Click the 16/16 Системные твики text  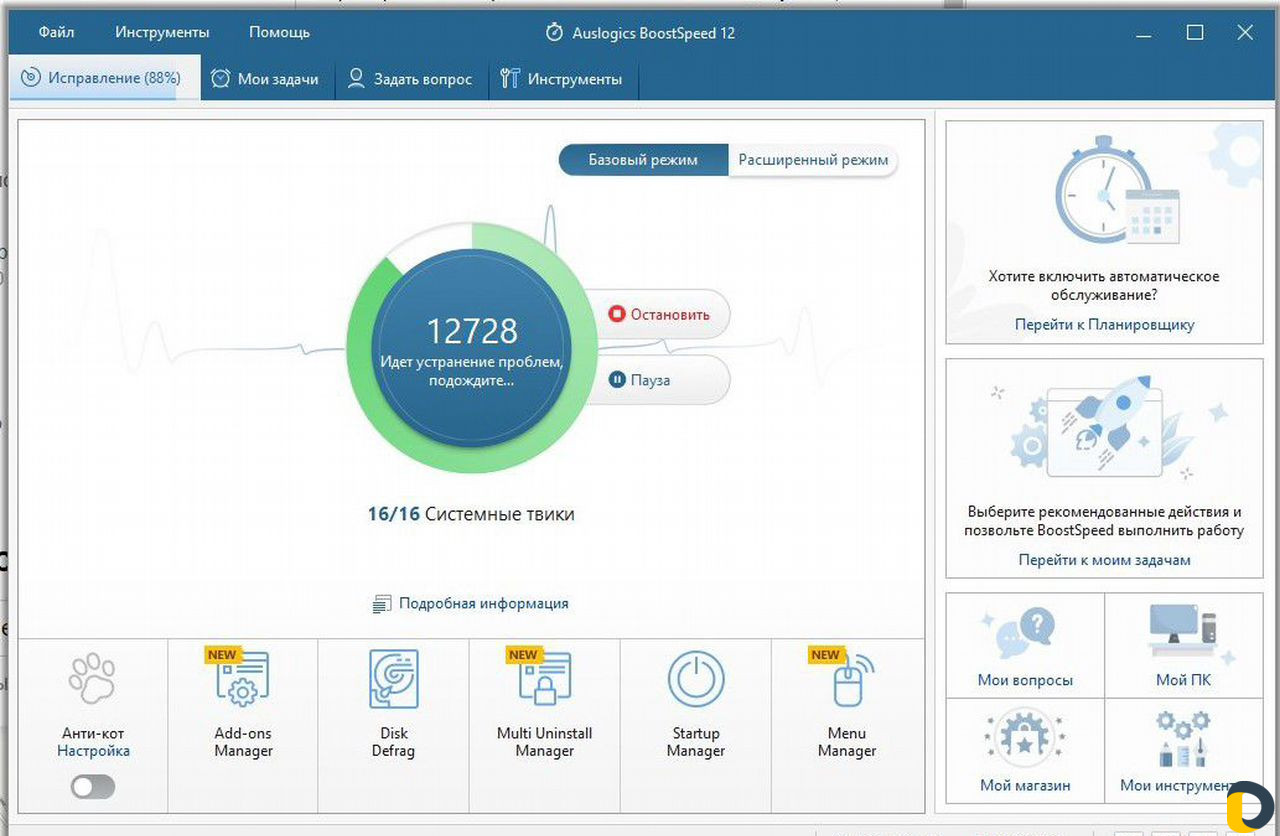pyautogui.click(x=471, y=514)
